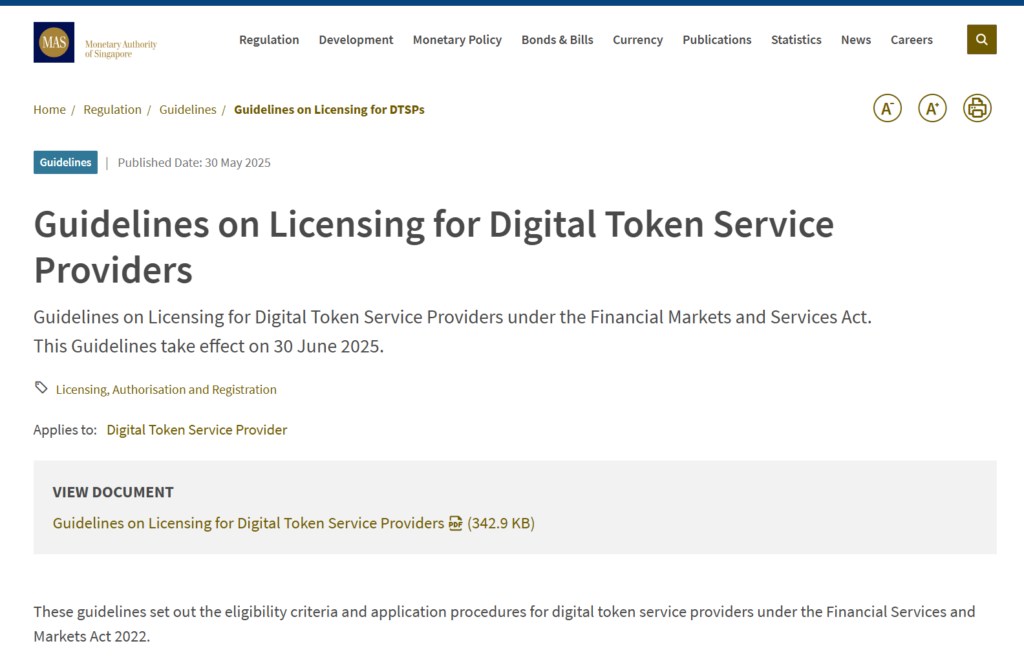The width and height of the screenshot is (1024, 670).
Task: Open Digital Token Service Provider link
Action: tap(197, 430)
